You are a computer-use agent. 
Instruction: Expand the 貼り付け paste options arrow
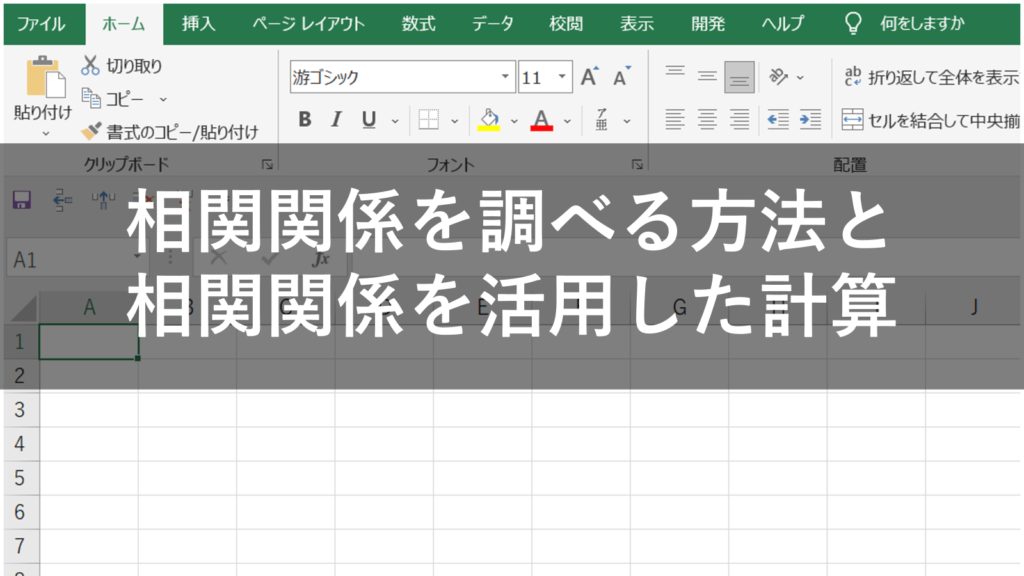coord(45,133)
